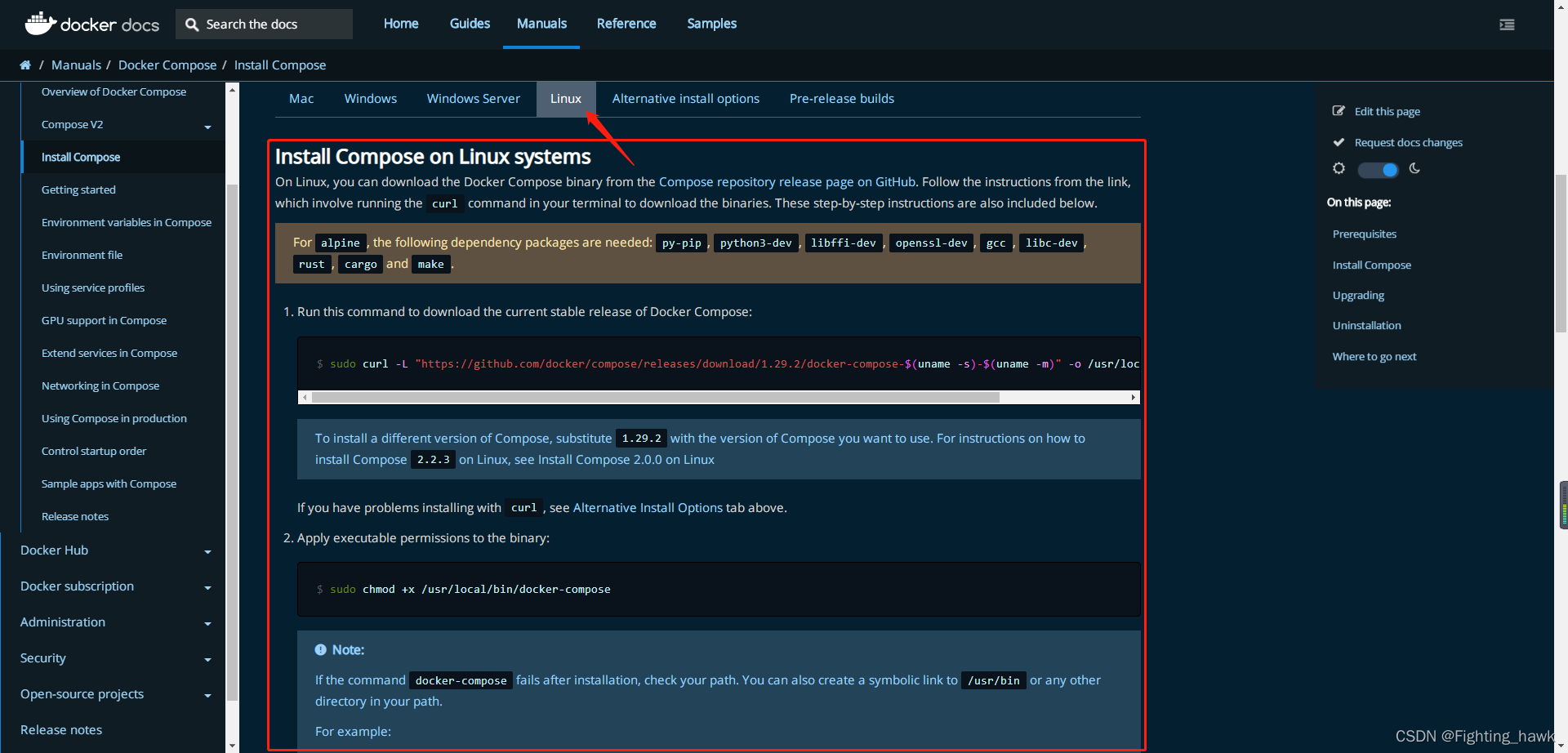Open the Manuals nav item
Viewport: 1568px width, 753px height.
541,24
